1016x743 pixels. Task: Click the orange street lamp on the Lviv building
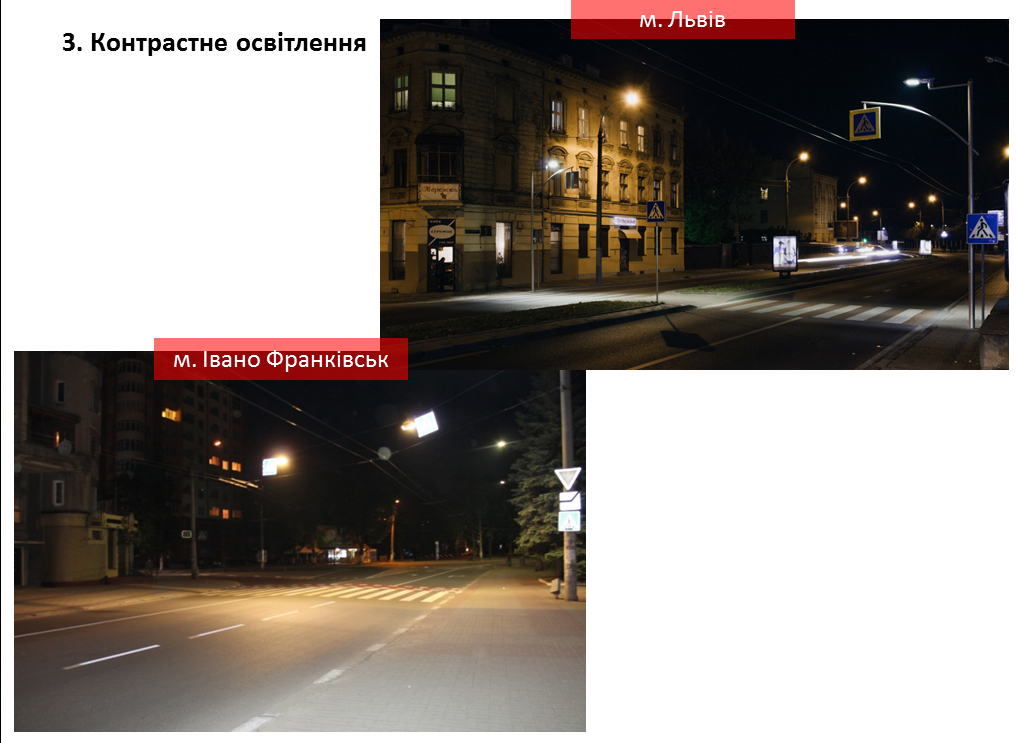630,98
